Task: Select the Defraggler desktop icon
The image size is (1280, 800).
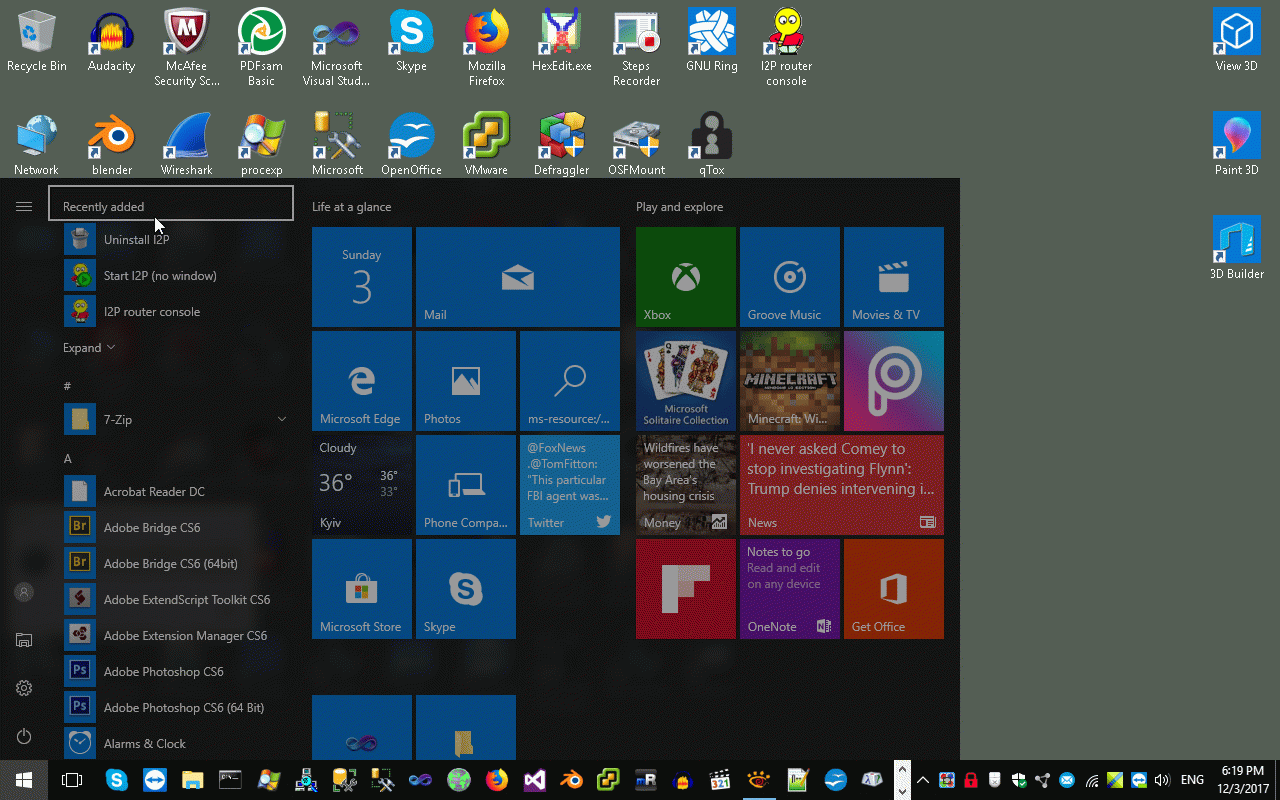Action: tap(561, 144)
